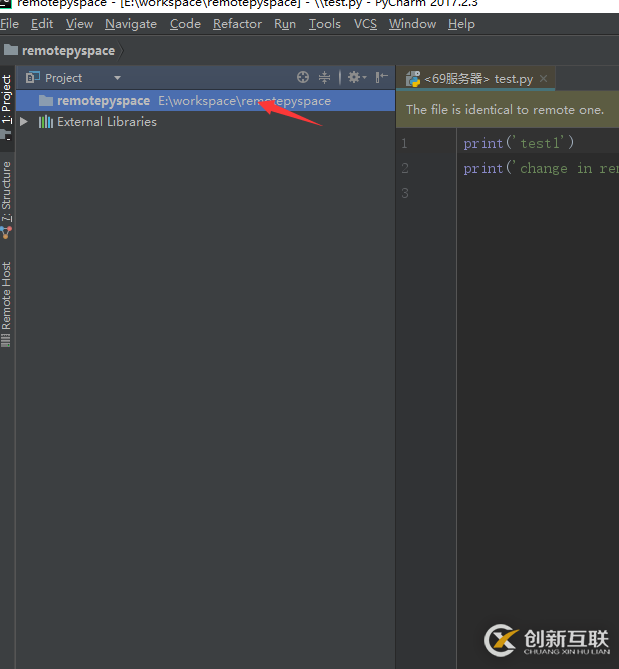The width and height of the screenshot is (619, 669).
Task: Expand the External Libraries node
Action: 24,122
